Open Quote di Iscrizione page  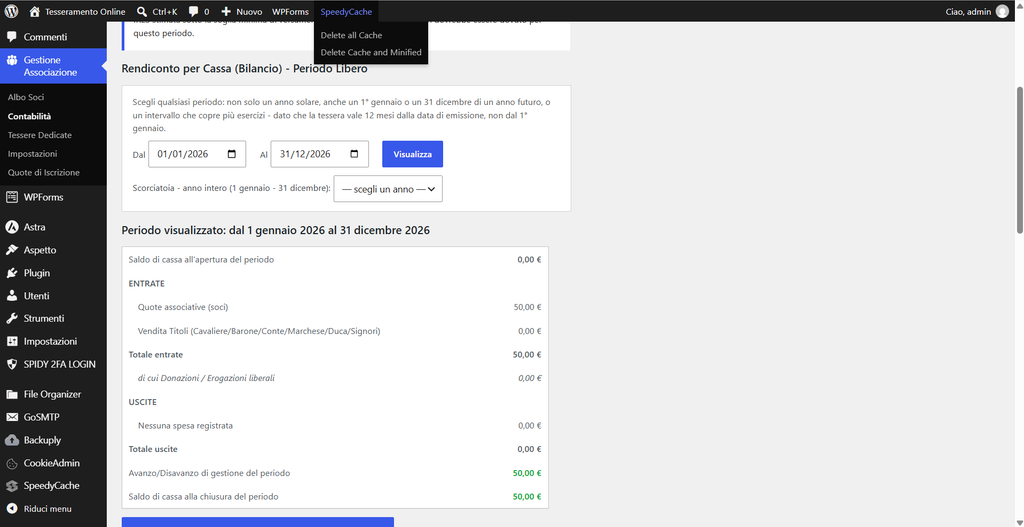[44, 173]
